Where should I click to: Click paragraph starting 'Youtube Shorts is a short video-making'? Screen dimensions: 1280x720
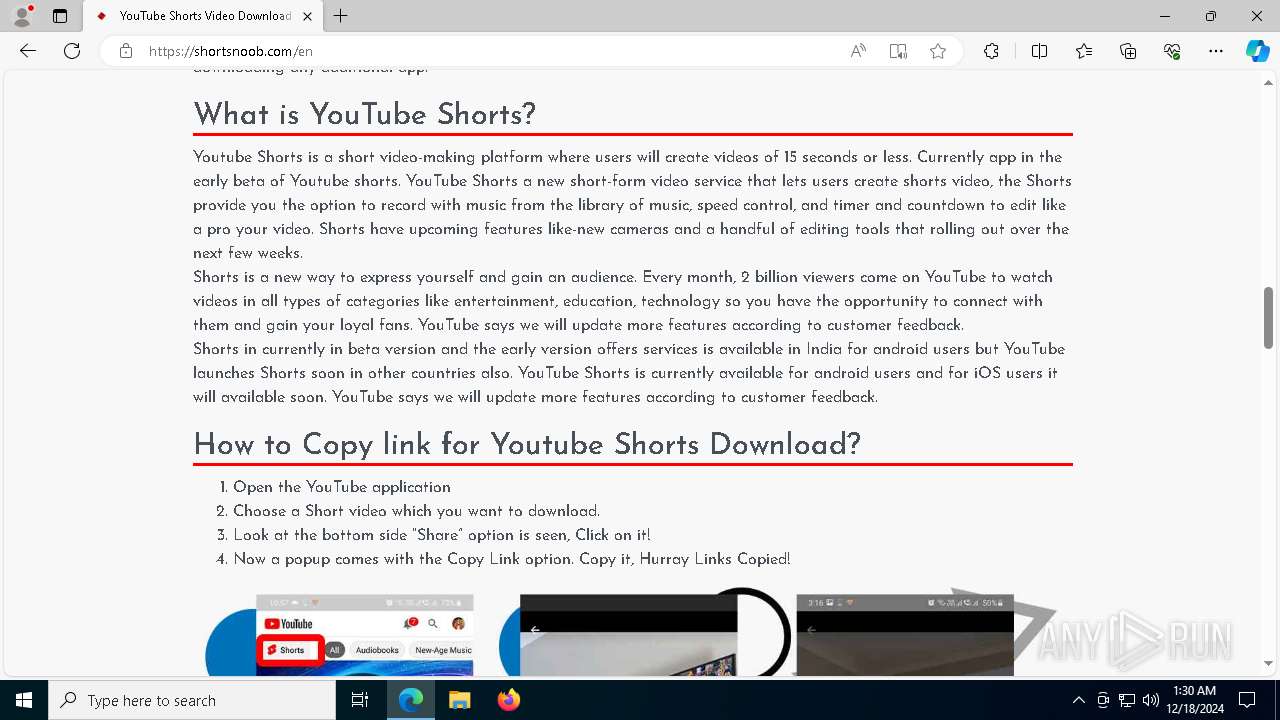pyautogui.click(x=632, y=205)
